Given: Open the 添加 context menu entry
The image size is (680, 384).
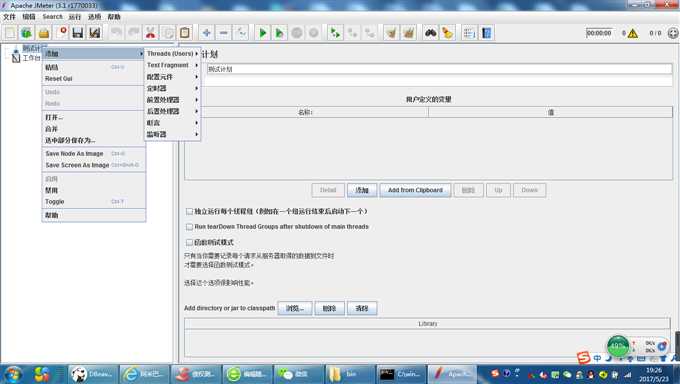Looking at the screenshot, I should [94, 53].
